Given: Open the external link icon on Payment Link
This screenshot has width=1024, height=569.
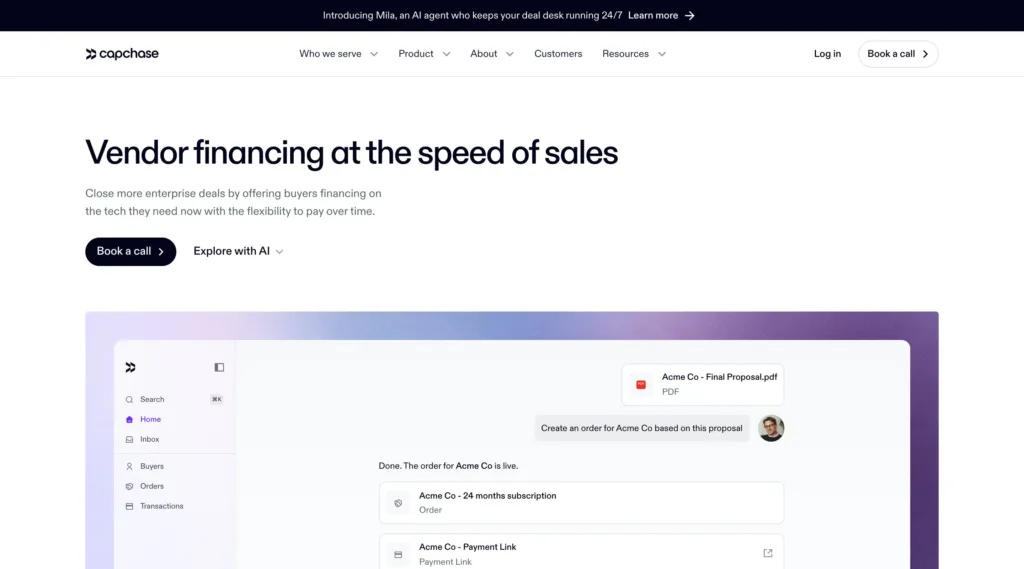Looking at the screenshot, I should [768, 553].
